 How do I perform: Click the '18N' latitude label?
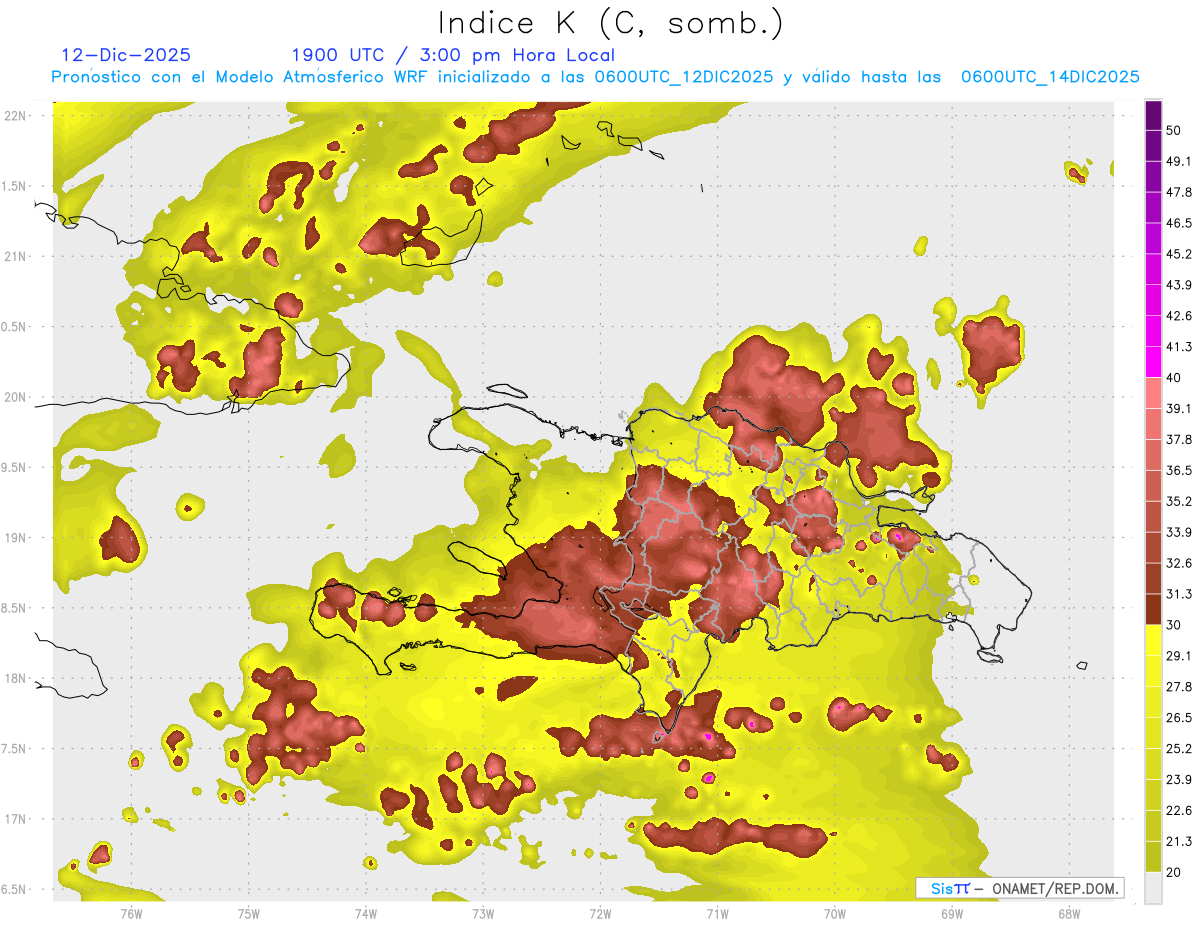click(x=16, y=678)
